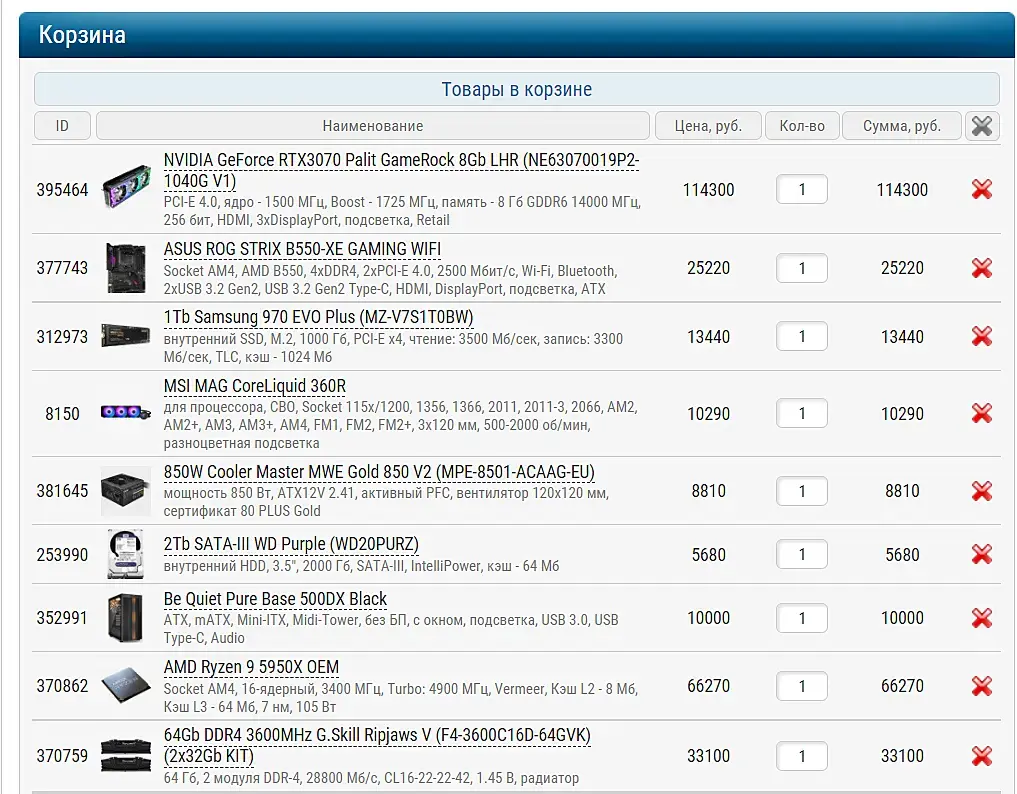The image size is (1017, 794).
Task: Select product ID 253990
Action: click(62, 555)
